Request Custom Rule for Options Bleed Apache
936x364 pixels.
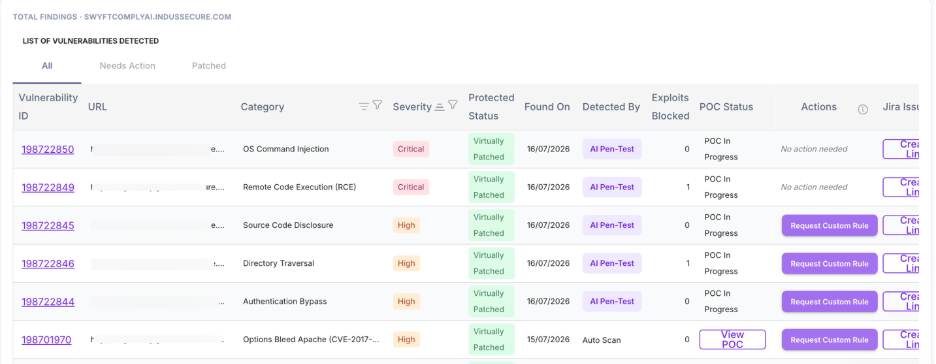pyautogui.click(x=829, y=340)
